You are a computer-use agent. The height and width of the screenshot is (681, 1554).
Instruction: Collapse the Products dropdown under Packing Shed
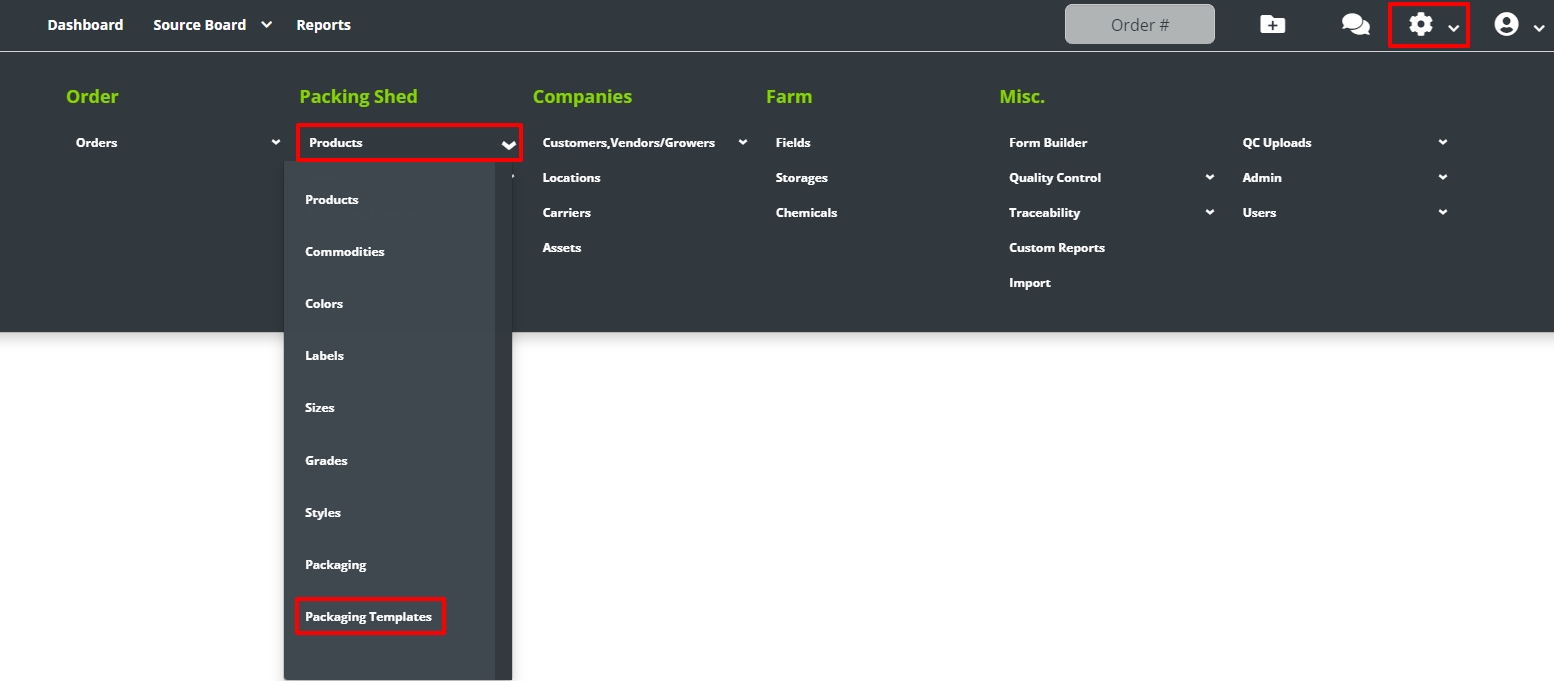click(x=508, y=144)
